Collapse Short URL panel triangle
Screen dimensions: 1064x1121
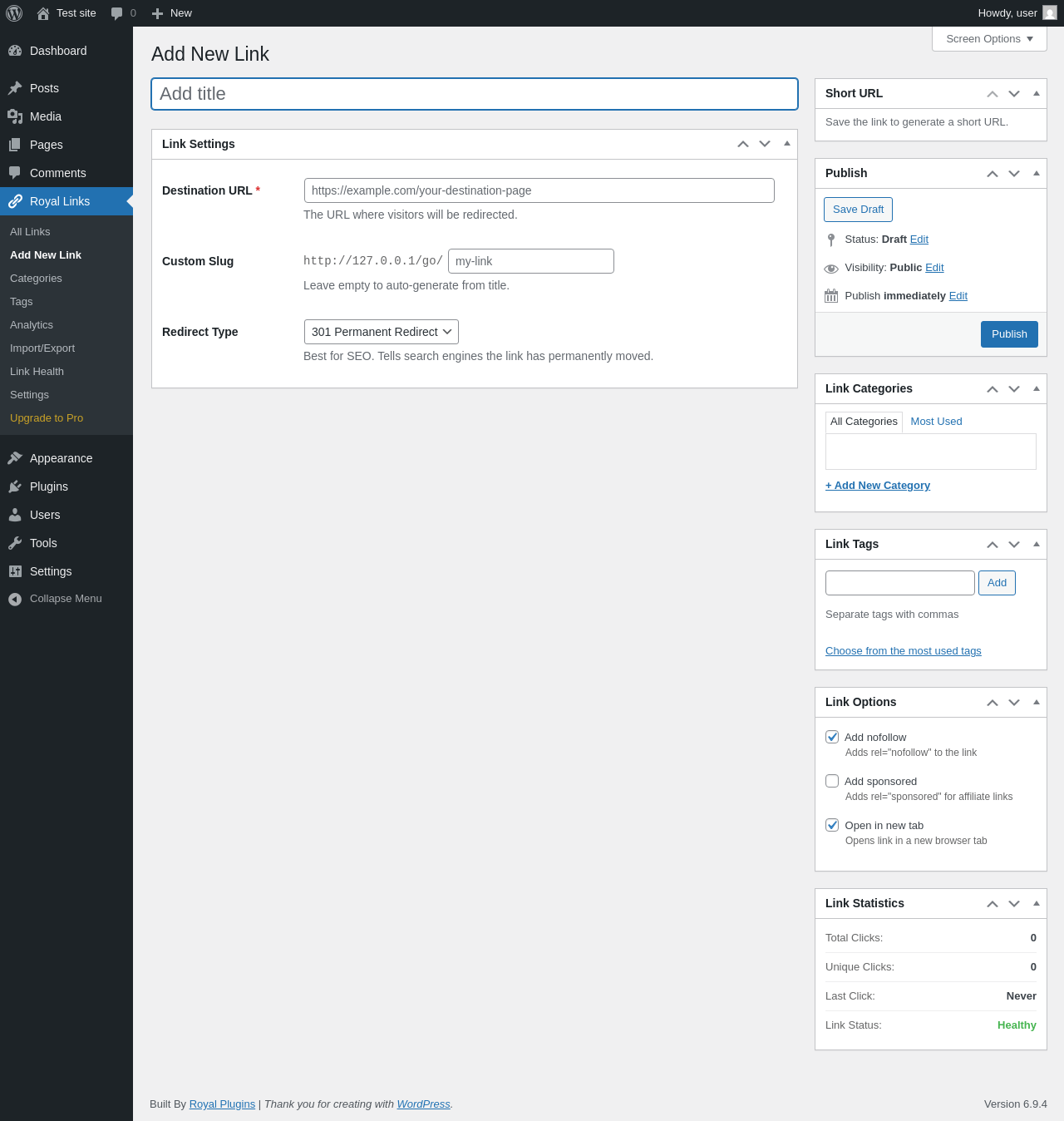(1037, 93)
